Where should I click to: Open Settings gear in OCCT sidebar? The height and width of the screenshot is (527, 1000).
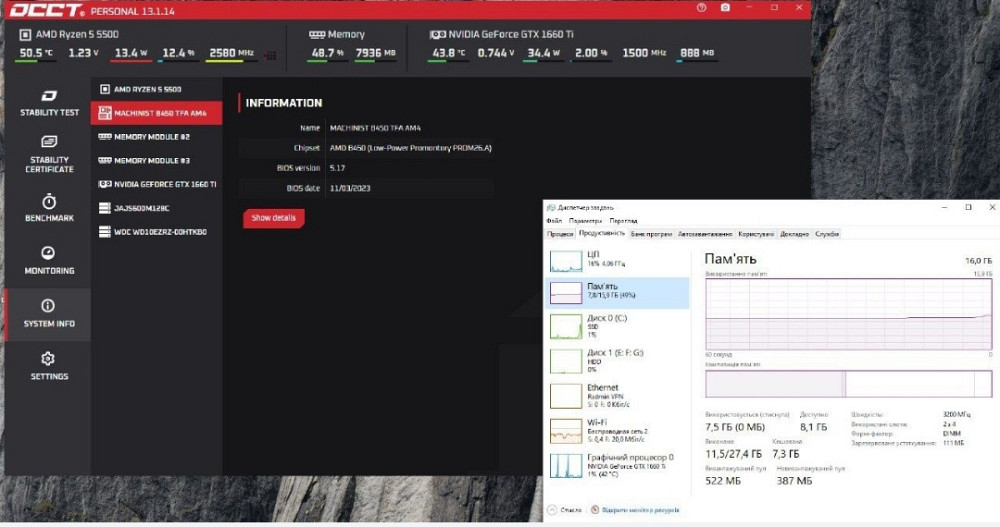pyautogui.click(x=49, y=366)
